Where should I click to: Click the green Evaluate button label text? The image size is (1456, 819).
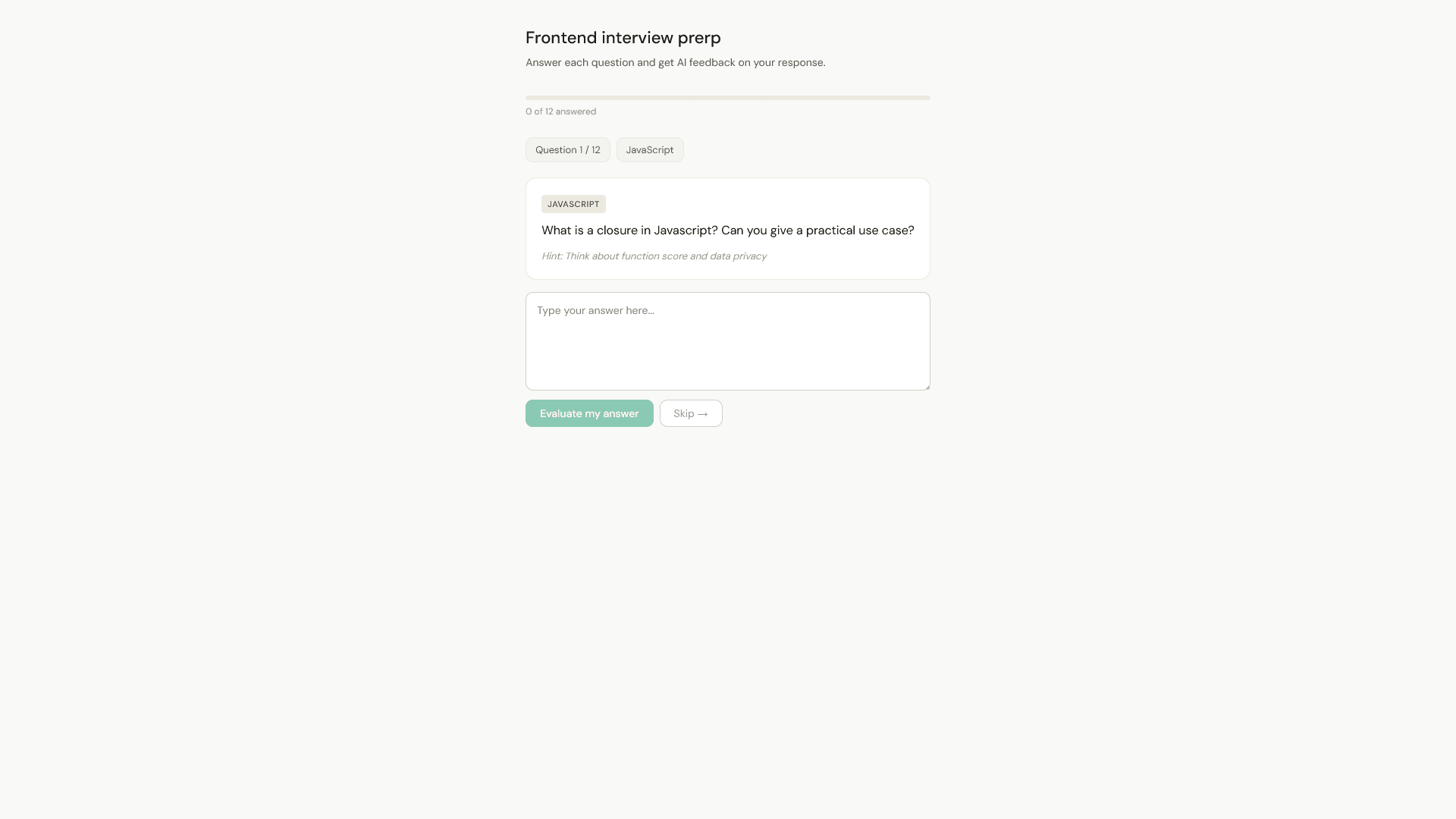[x=589, y=413]
